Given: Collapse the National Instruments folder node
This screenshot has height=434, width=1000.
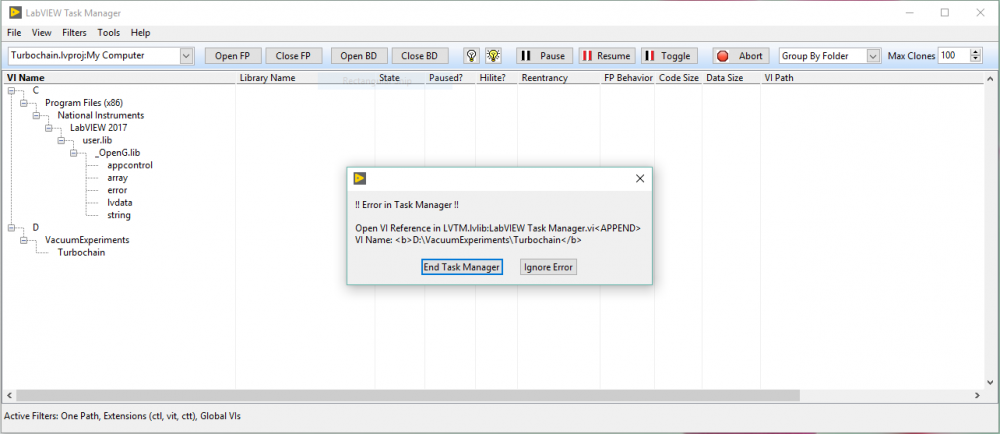Looking at the screenshot, I should (x=37, y=115).
